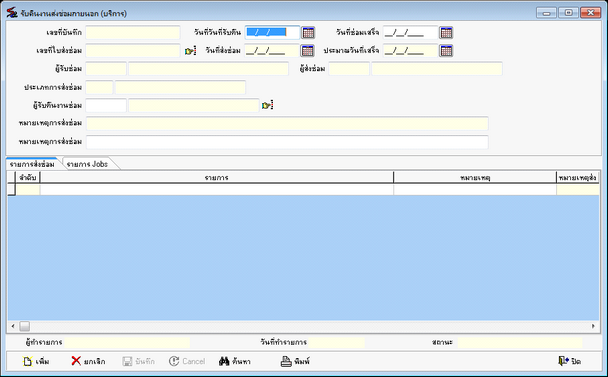This screenshot has height=377, width=608.
Task: Click the ยกเลิก (cancel) red X button
Action: point(88,361)
